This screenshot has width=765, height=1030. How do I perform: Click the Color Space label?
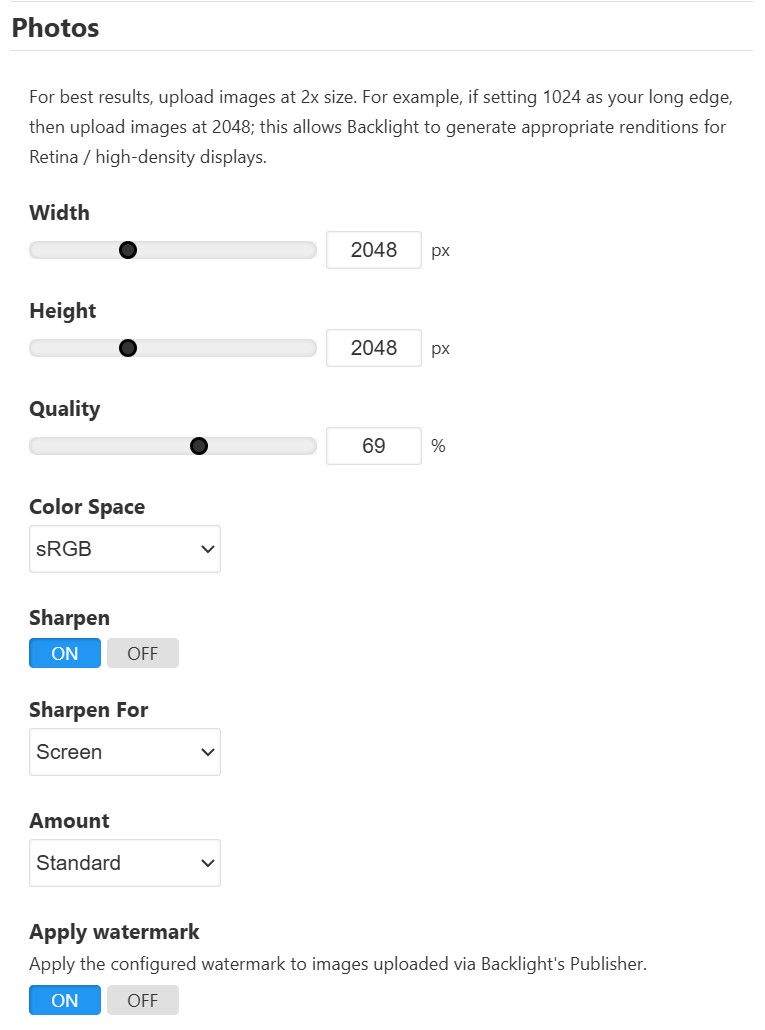click(x=87, y=507)
